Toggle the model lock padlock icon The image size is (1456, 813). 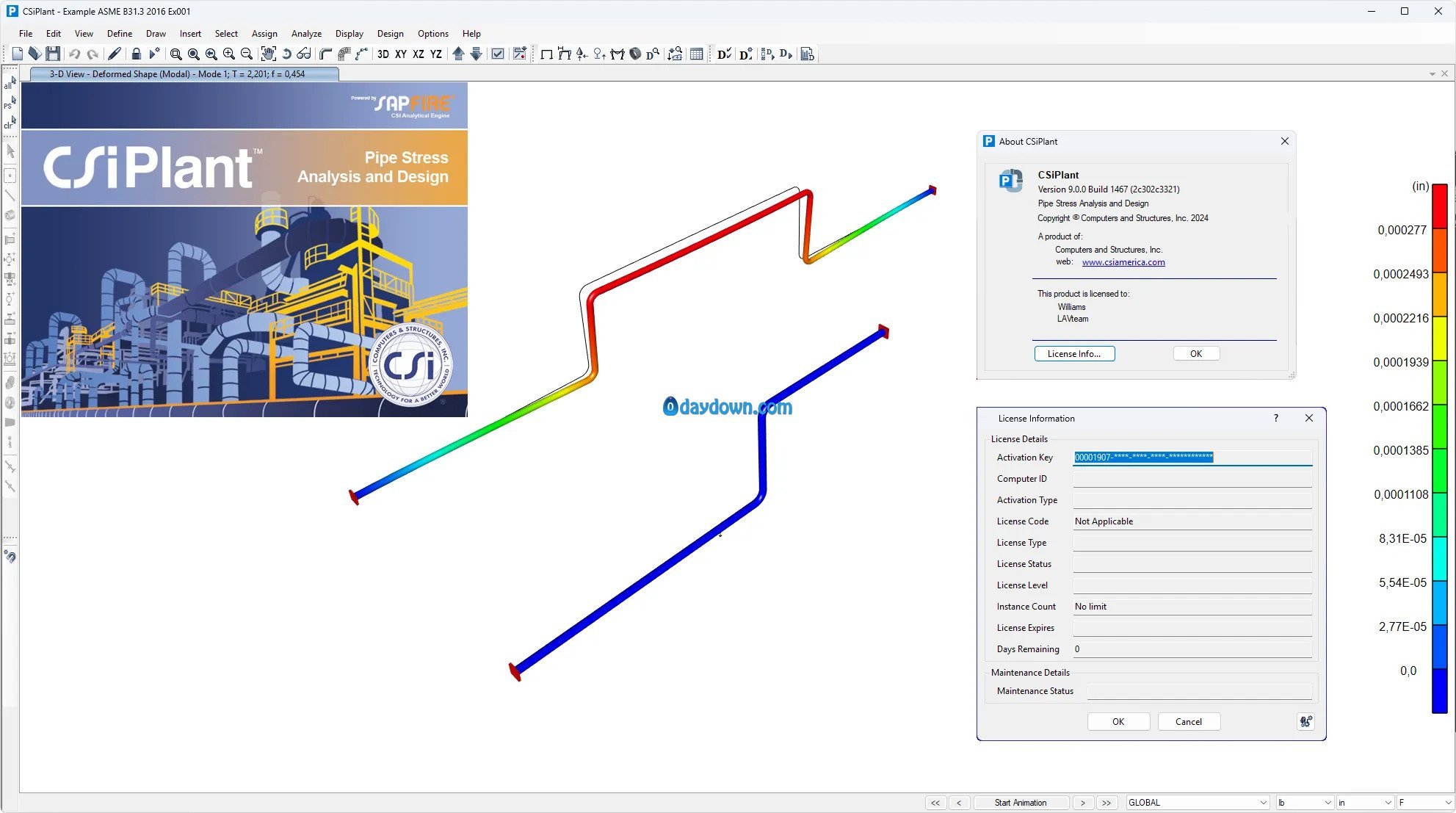(136, 54)
